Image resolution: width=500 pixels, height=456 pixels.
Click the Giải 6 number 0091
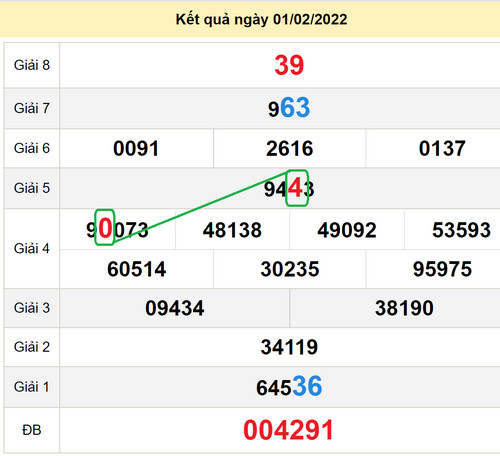[136, 148]
